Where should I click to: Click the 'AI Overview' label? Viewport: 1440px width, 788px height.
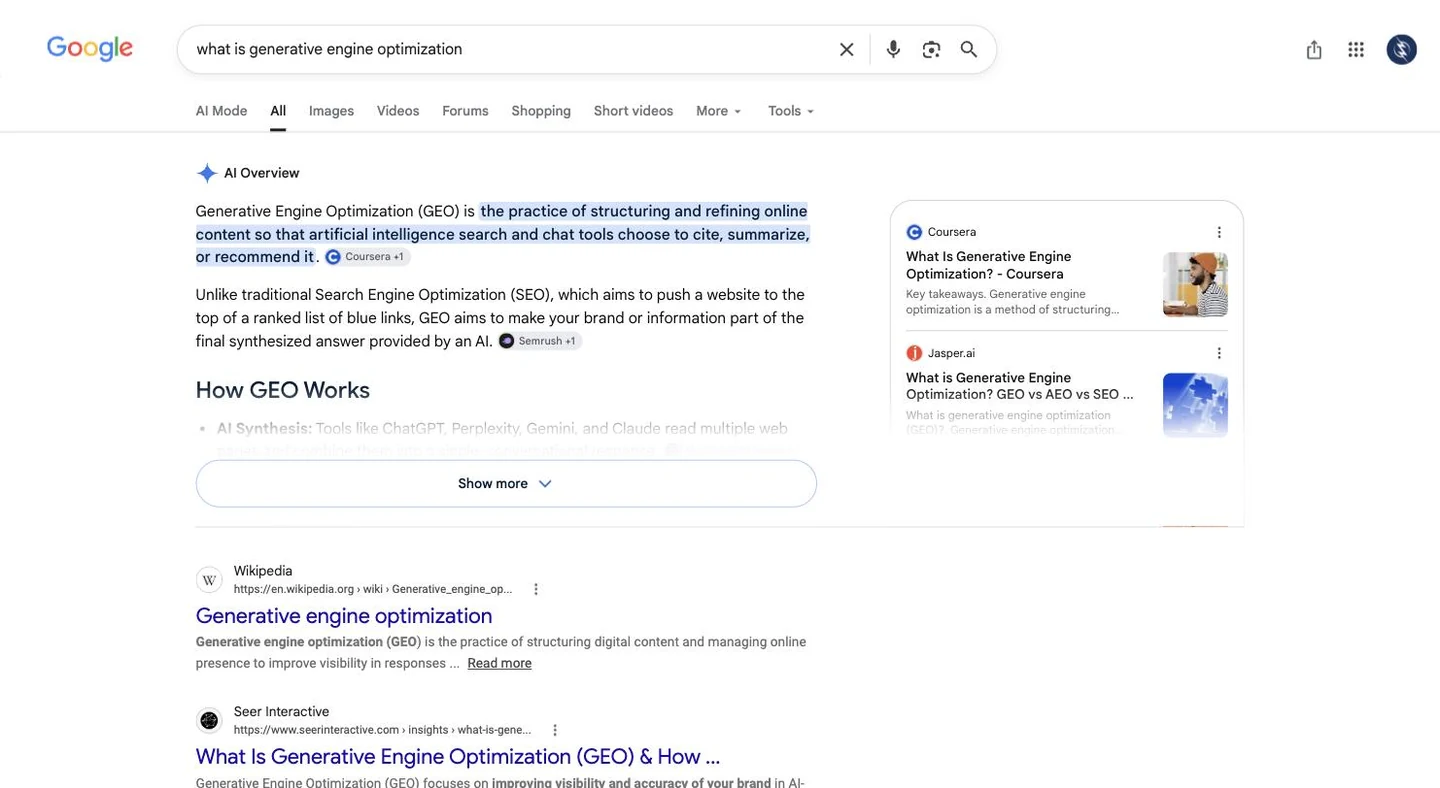point(262,173)
